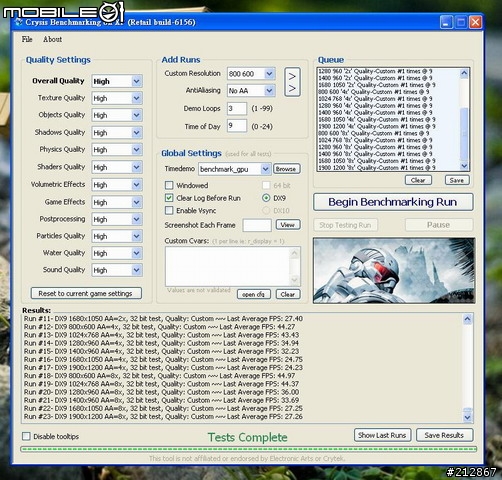Click Browse next to Timedemo
The image size is (502, 480).
(287, 169)
